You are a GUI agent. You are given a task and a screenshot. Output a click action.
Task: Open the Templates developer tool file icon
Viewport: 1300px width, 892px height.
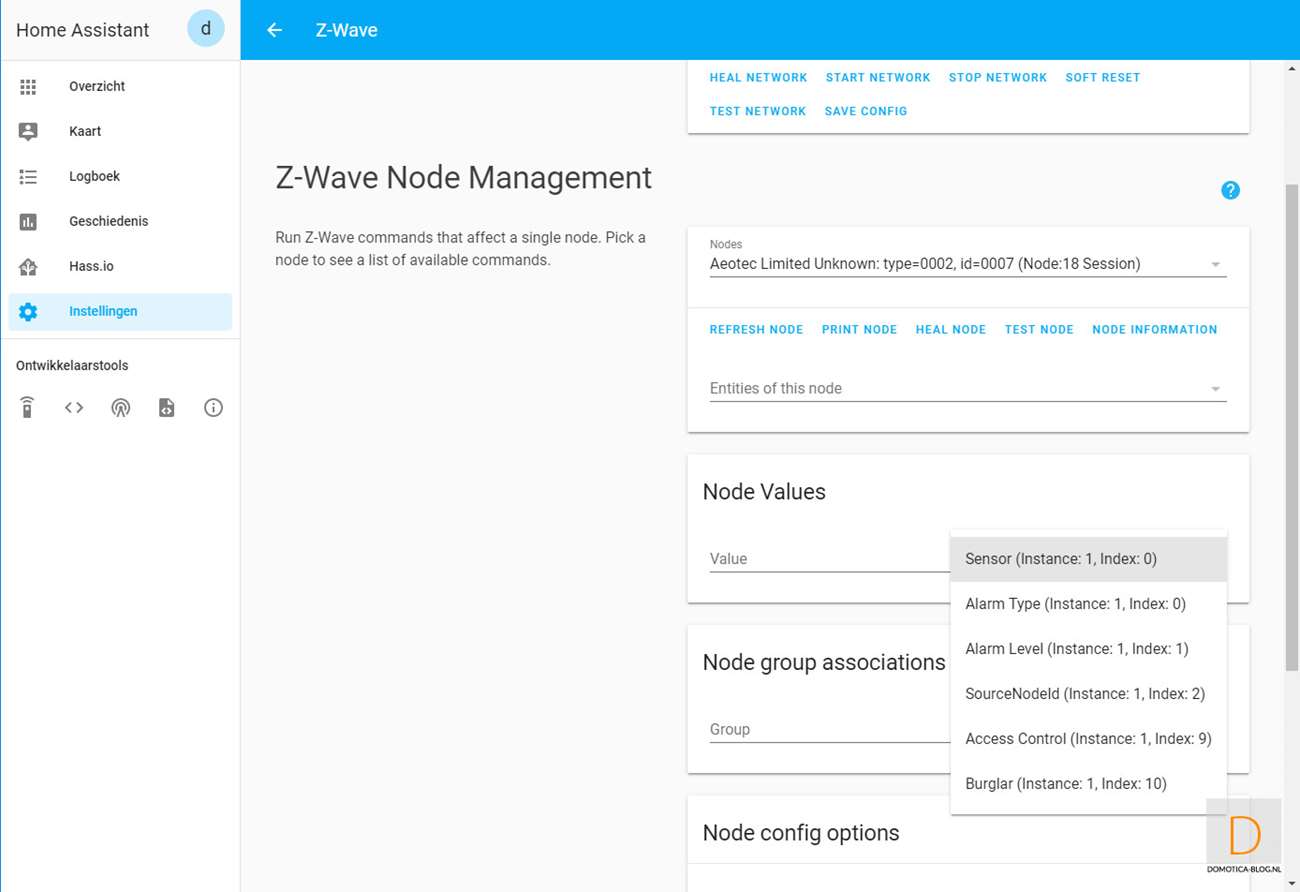tap(167, 408)
